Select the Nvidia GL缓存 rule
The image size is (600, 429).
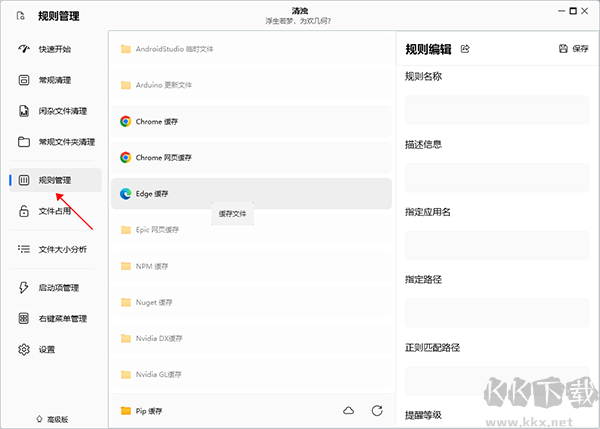(x=251, y=374)
